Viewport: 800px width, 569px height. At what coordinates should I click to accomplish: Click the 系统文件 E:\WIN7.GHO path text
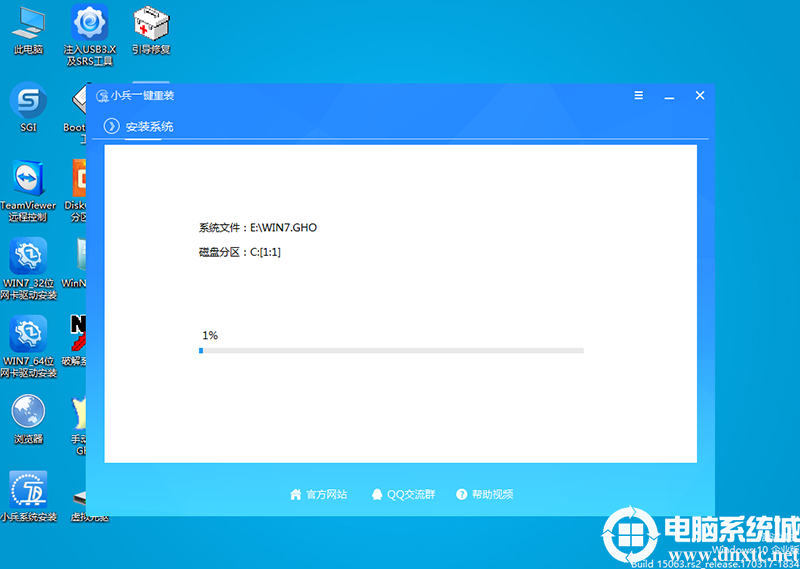click(258, 228)
